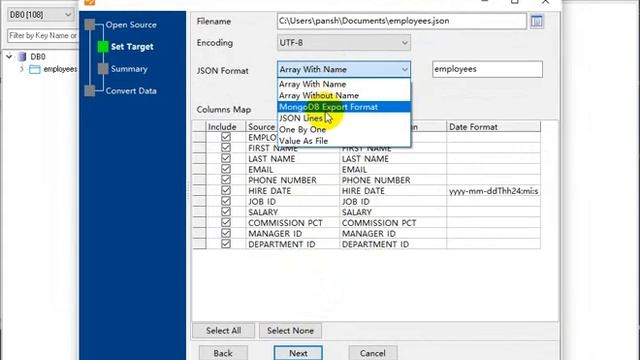Click the Convert Data step label
Screen dimensions: 640x360
pos(131,91)
